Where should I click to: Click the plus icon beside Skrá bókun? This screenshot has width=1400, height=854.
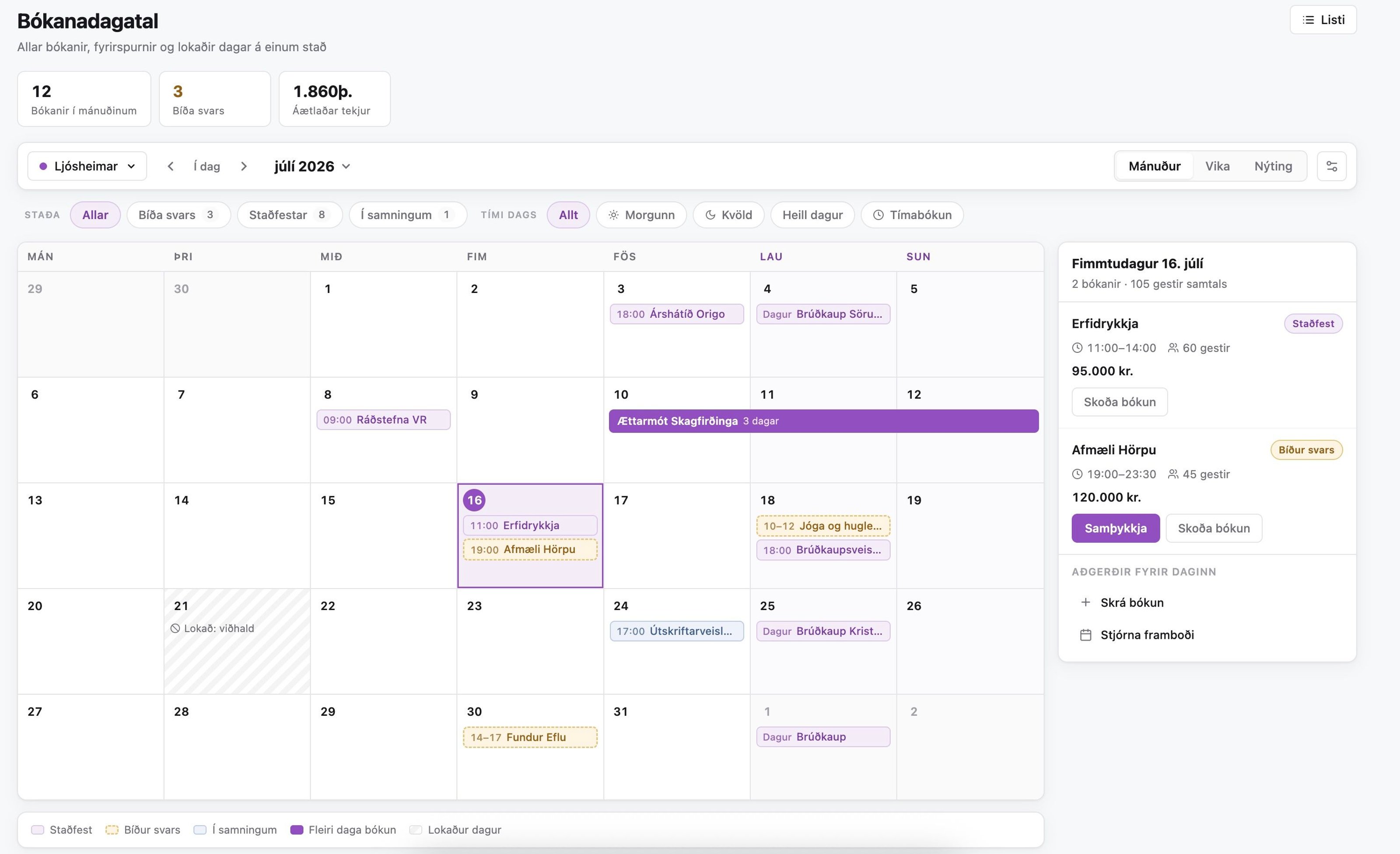1085,603
